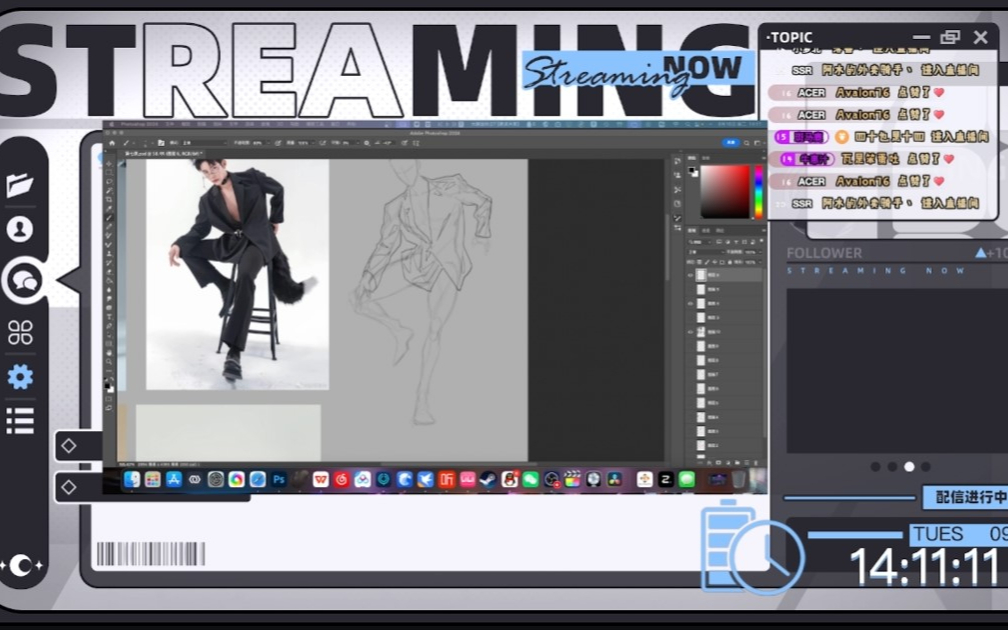1008x630 pixels.
Task: Hide the selected top layer's eye icon
Action: pos(690,275)
